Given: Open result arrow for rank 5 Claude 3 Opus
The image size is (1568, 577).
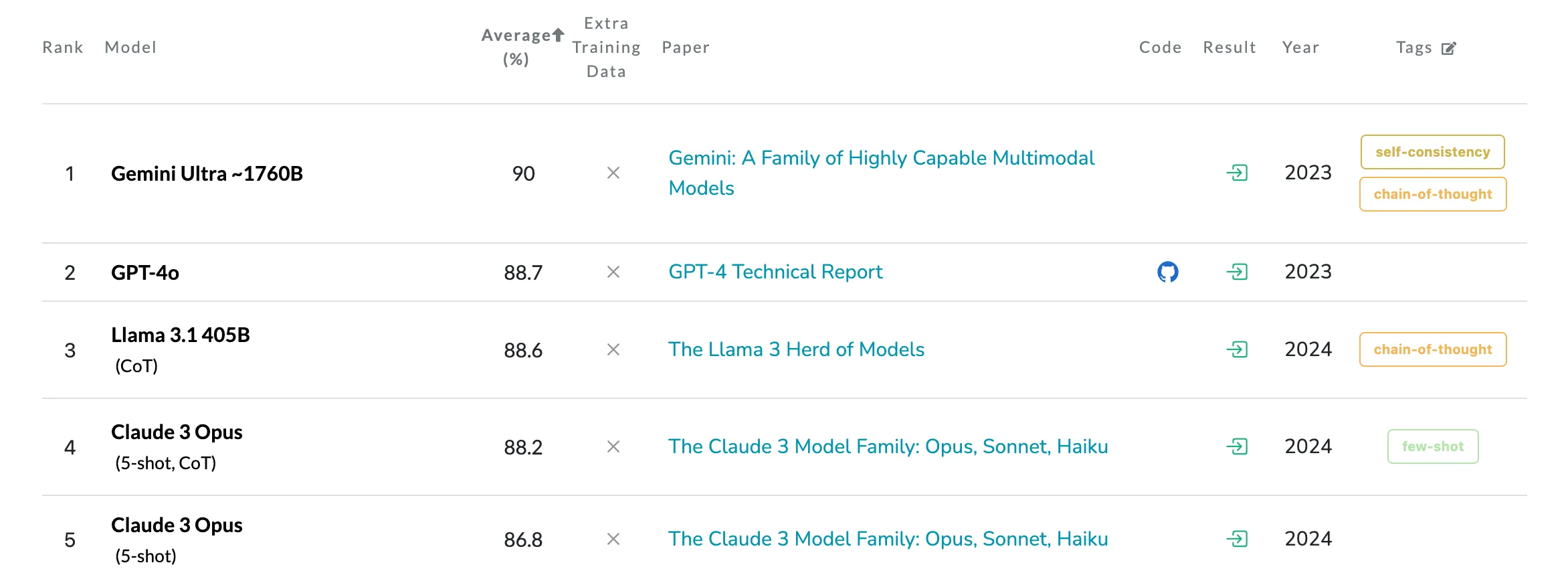Looking at the screenshot, I should point(1238,538).
